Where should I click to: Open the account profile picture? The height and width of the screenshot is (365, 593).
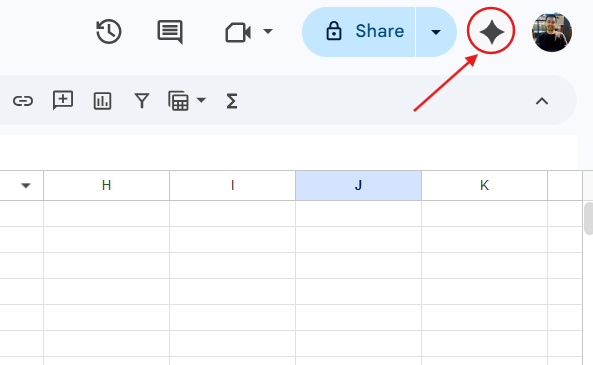(x=552, y=32)
